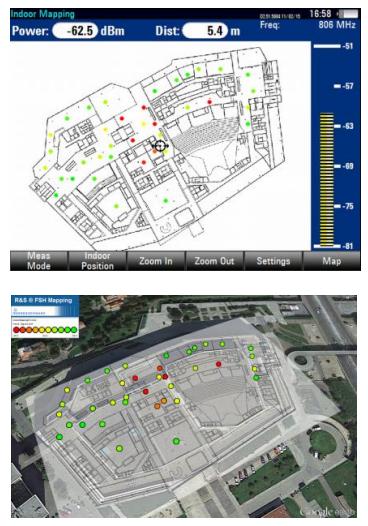
Task: Click the Zoom In softkey
Action: click(x=156, y=261)
